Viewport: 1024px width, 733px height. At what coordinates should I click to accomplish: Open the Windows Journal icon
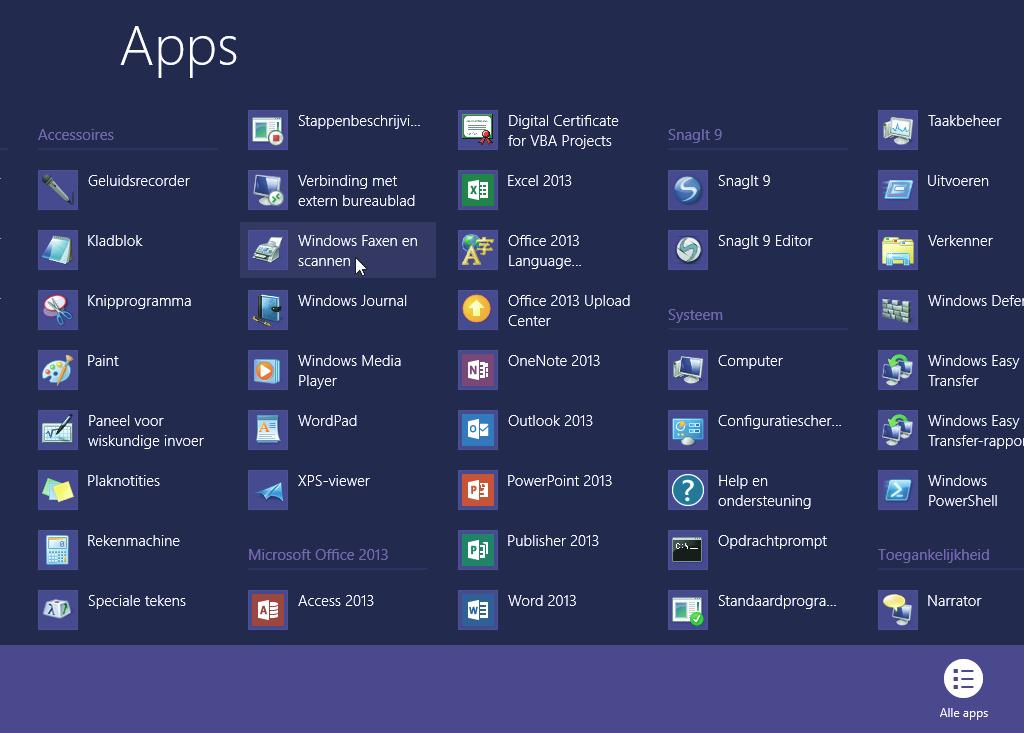[x=268, y=310]
